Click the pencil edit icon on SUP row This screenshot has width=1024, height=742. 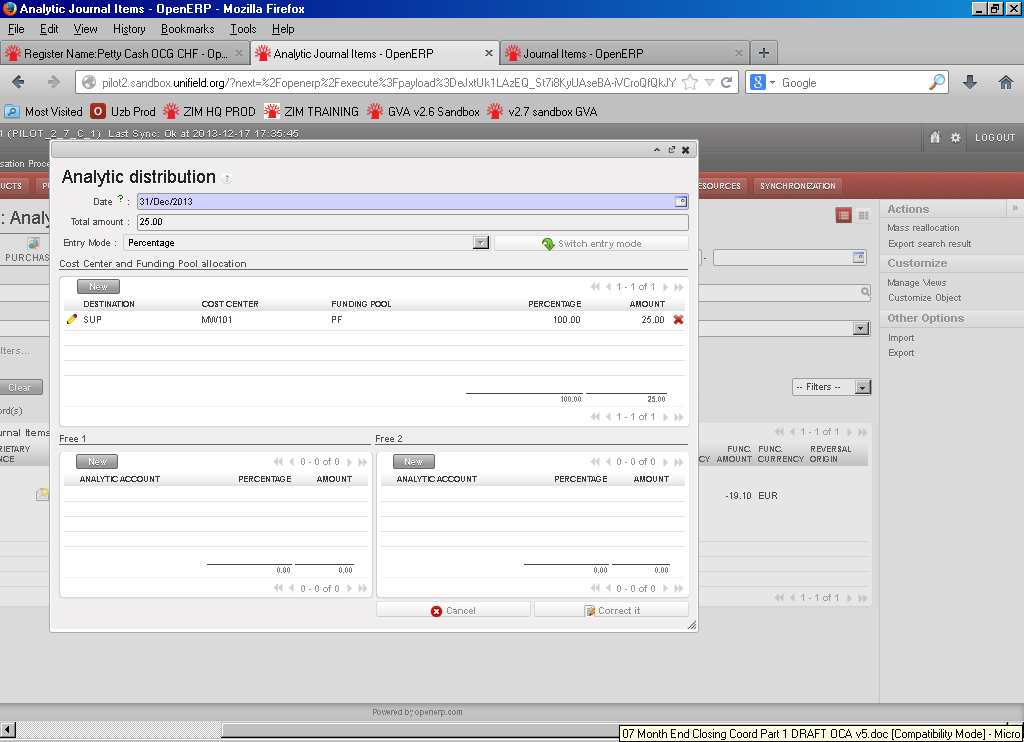point(71,320)
